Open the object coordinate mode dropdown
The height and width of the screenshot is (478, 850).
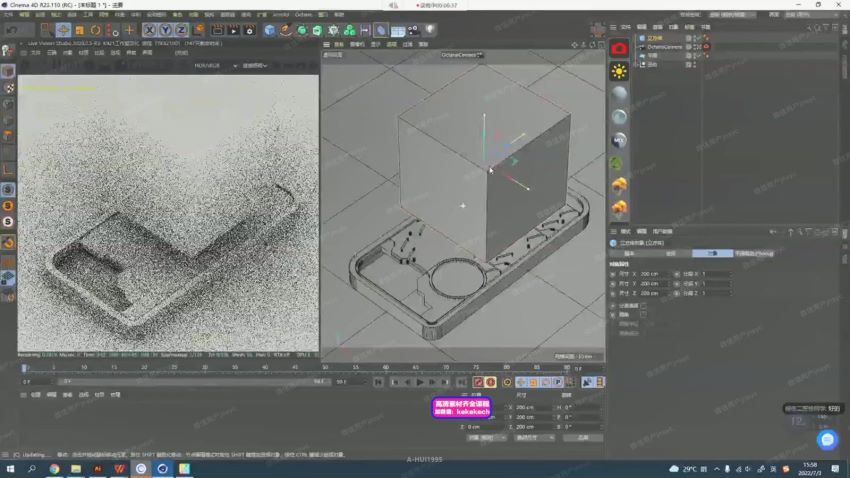(486, 437)
